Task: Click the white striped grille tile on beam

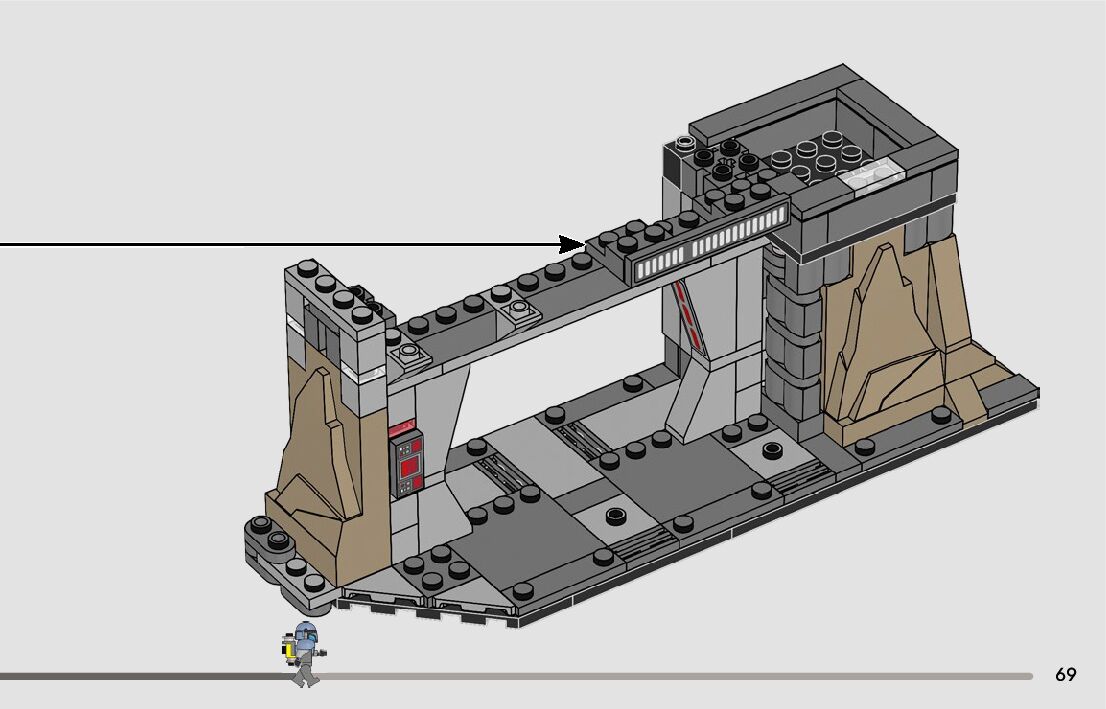Action: click(x=707, y=249)
